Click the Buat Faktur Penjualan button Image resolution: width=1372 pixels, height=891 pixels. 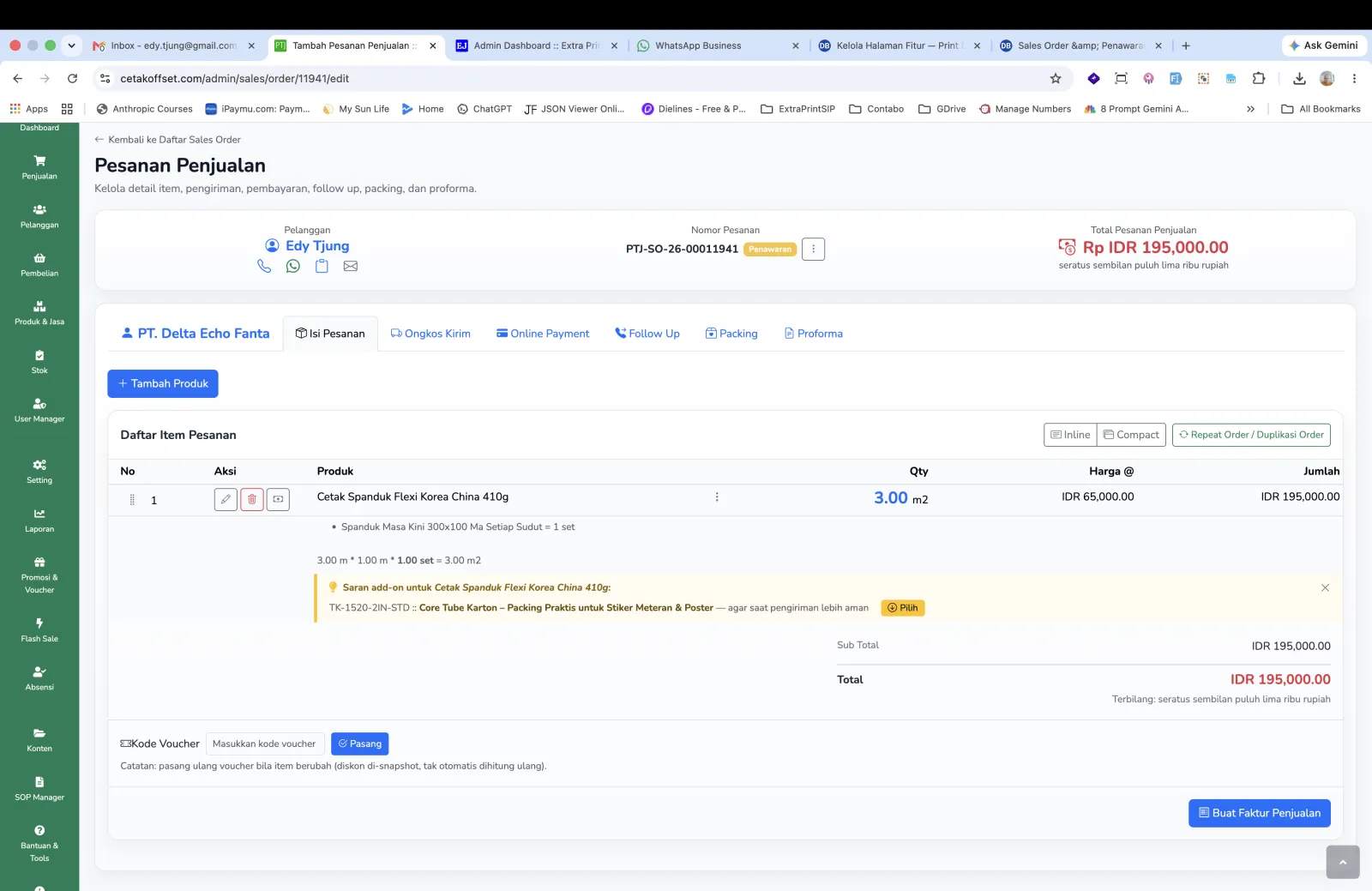[1260, 813]
